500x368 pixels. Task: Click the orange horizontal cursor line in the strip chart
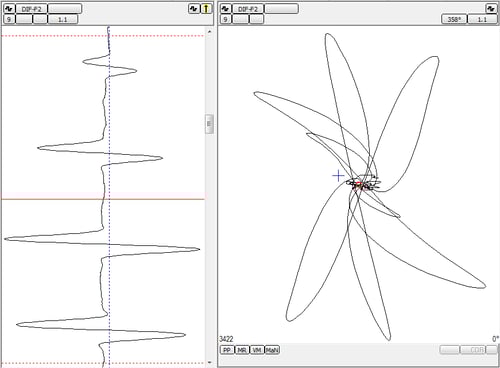point(103,199)
